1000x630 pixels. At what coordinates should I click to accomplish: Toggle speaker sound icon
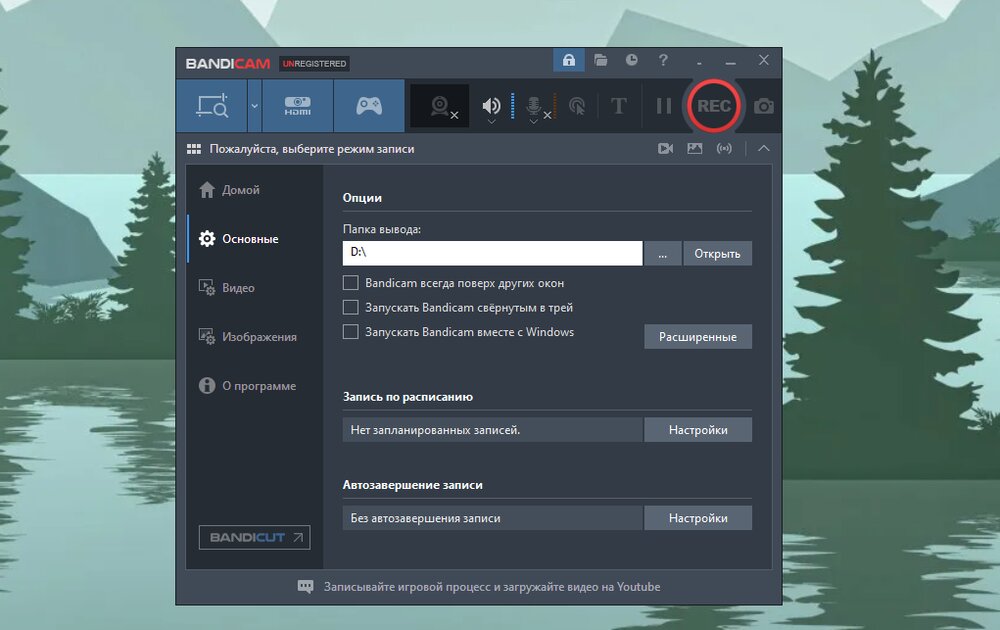[x=491, y=105]
